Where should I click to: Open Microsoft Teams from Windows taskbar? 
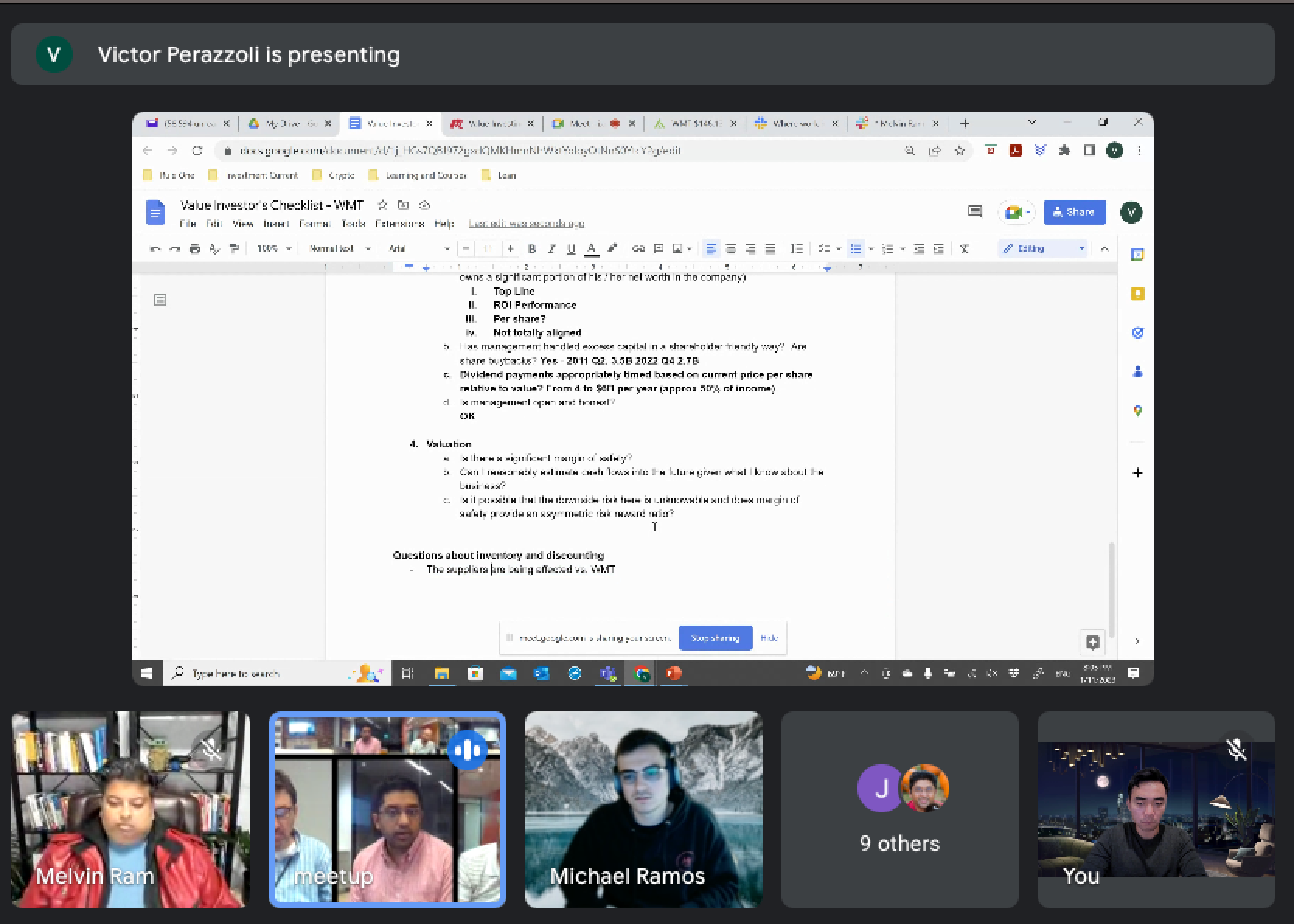pos(607,673)
